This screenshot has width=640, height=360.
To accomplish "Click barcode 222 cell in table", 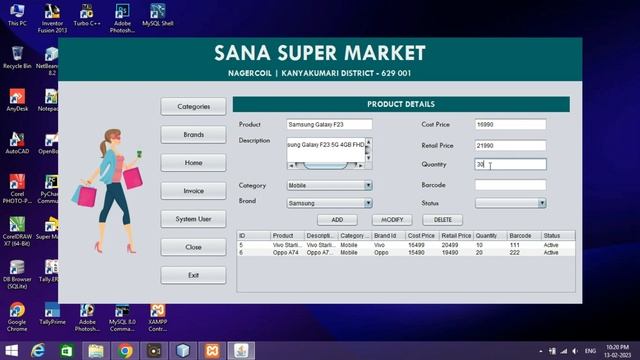I will click(524, 253).
